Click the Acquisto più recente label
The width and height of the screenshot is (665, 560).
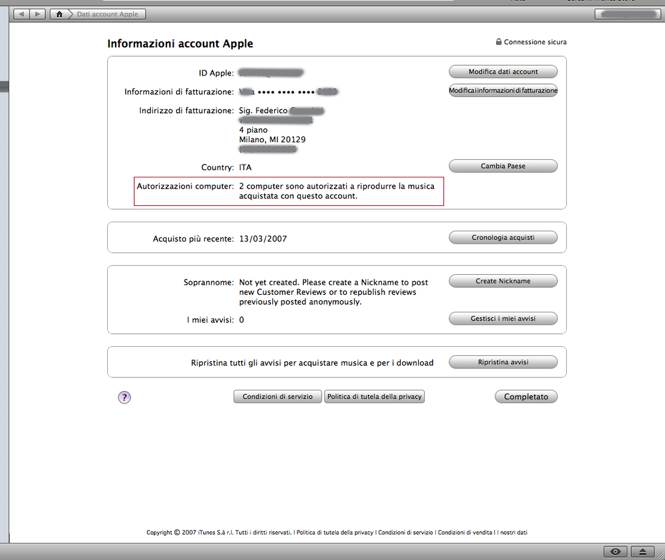193,239
